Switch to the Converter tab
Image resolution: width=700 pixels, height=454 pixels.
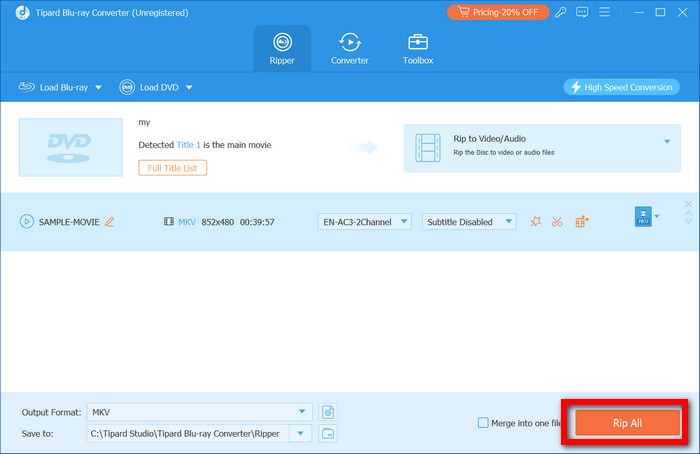349,48
